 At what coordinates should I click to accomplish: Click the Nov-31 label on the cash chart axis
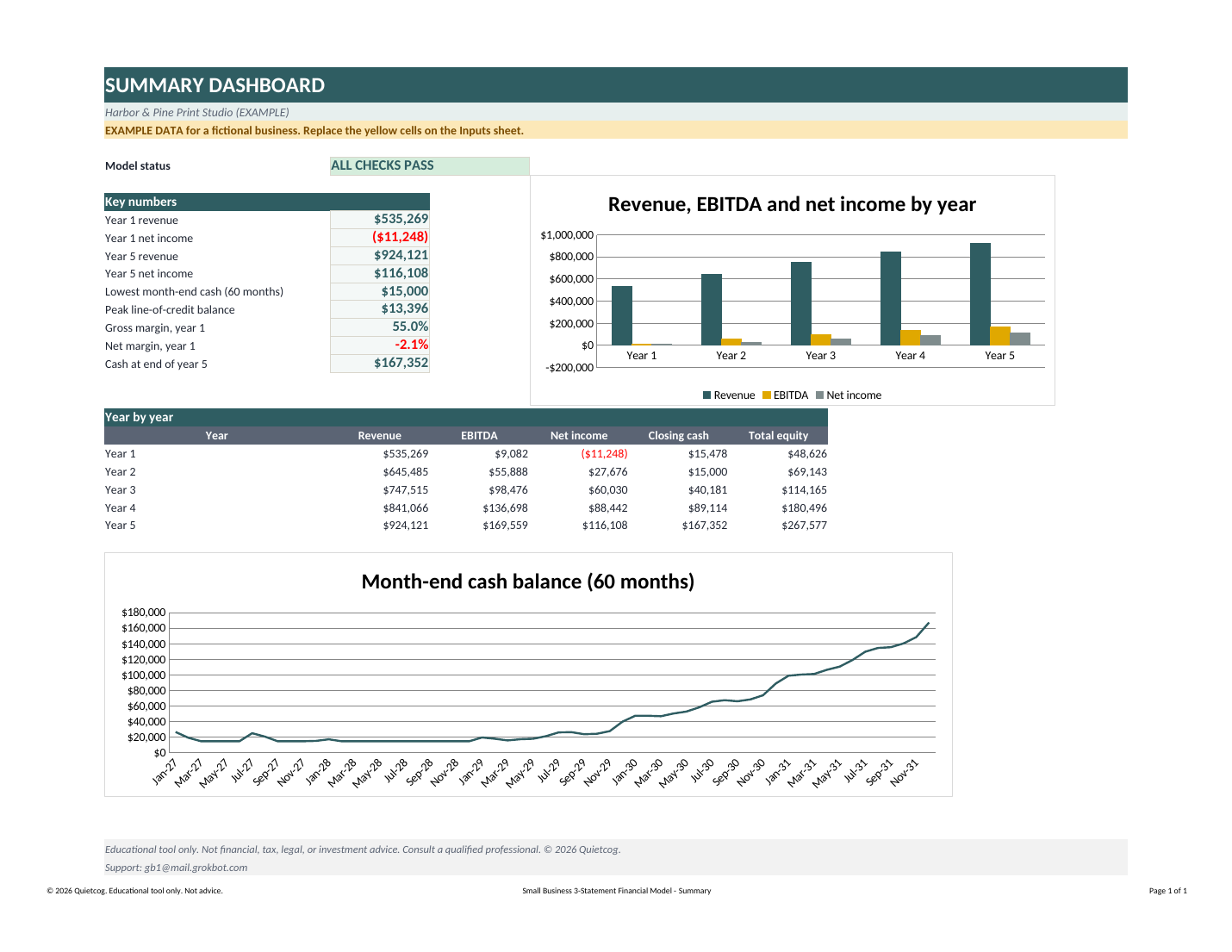pos(905,771)
